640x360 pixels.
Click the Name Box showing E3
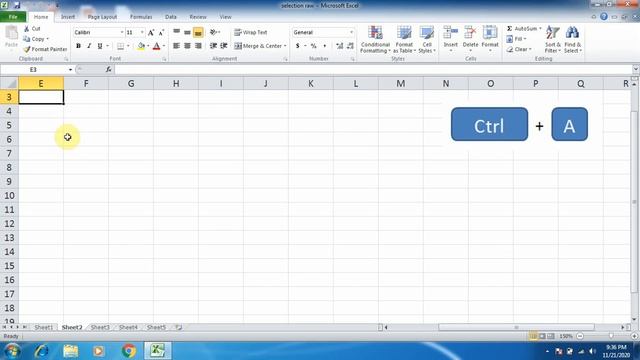33,70
